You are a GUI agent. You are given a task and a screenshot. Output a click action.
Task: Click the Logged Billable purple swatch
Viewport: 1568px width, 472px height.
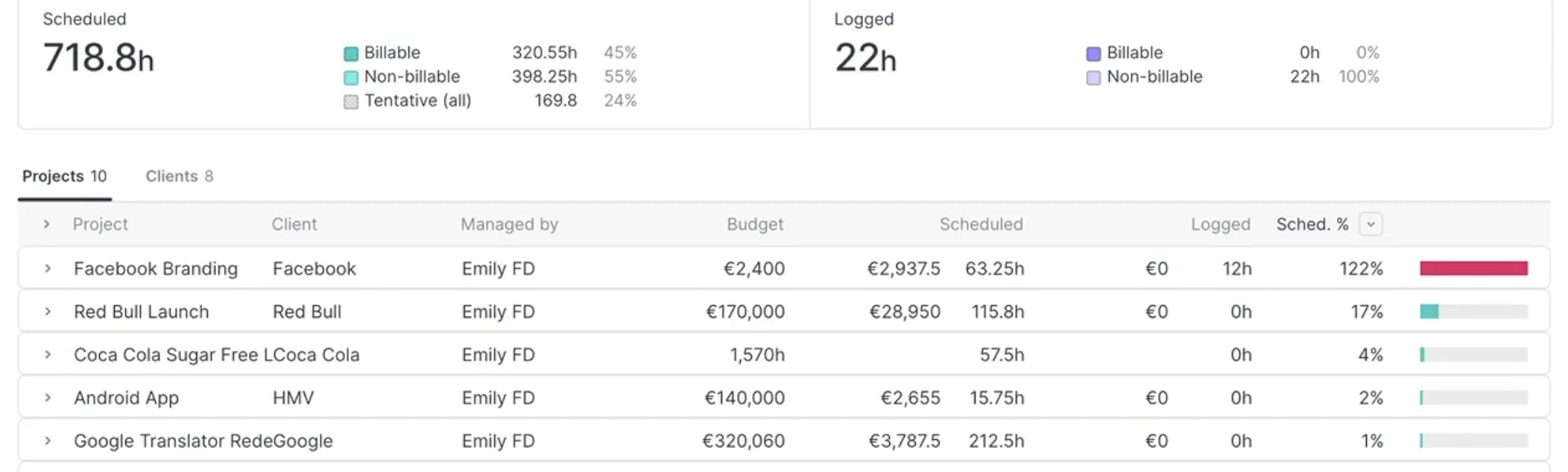point(1093,54)
